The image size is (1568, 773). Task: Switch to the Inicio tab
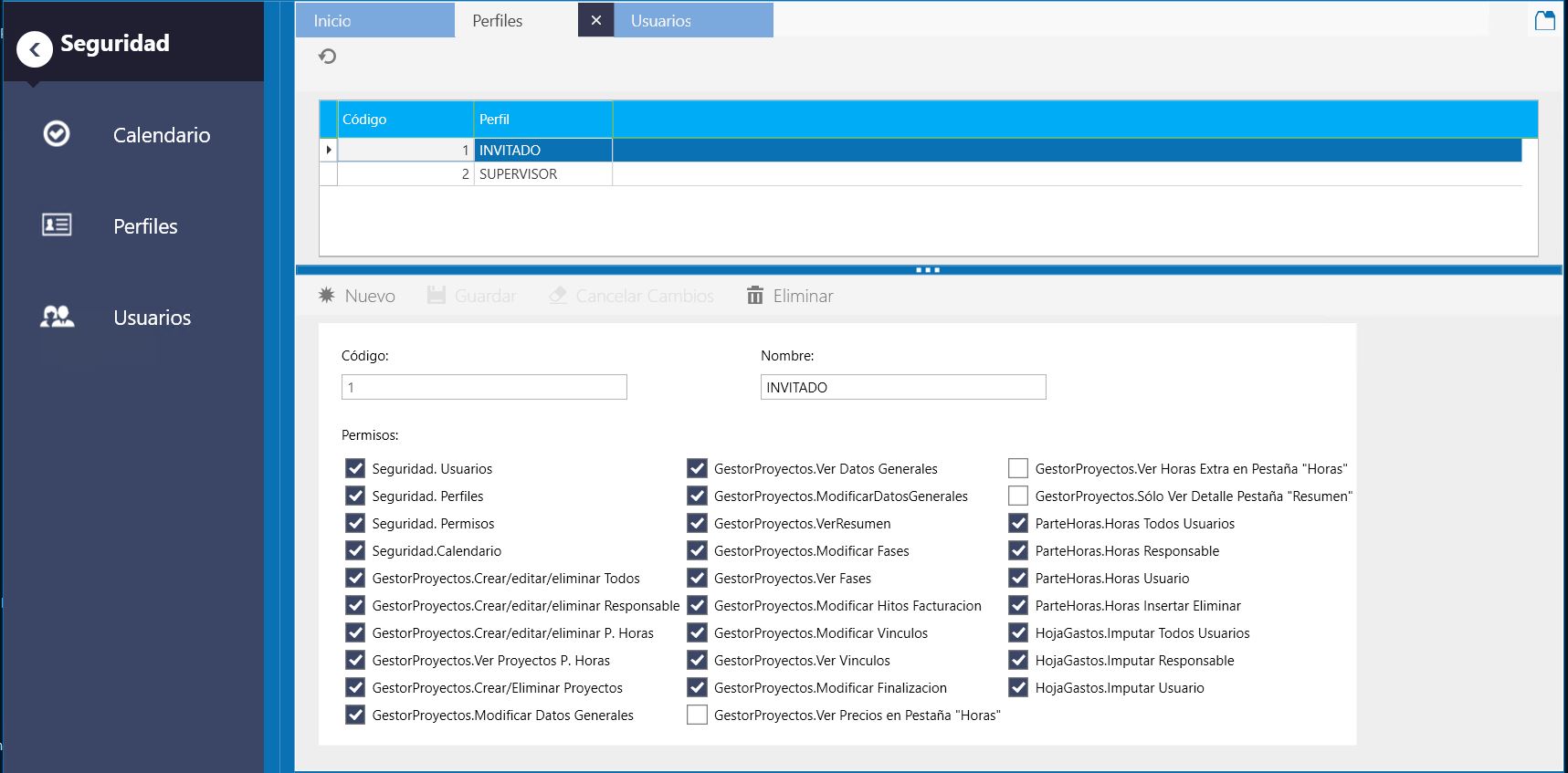374,20
